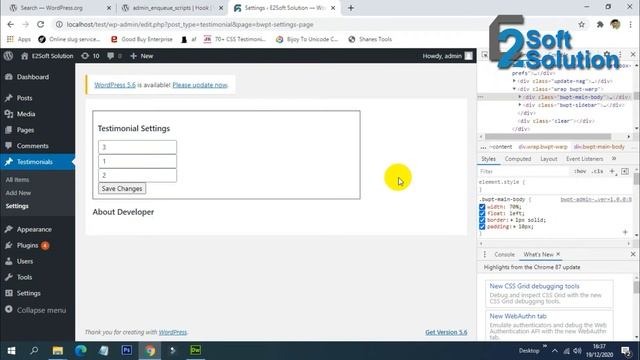Open All Items under Testimonials
The height and width of the screenshot is (360, 640).
pos(17,180)
